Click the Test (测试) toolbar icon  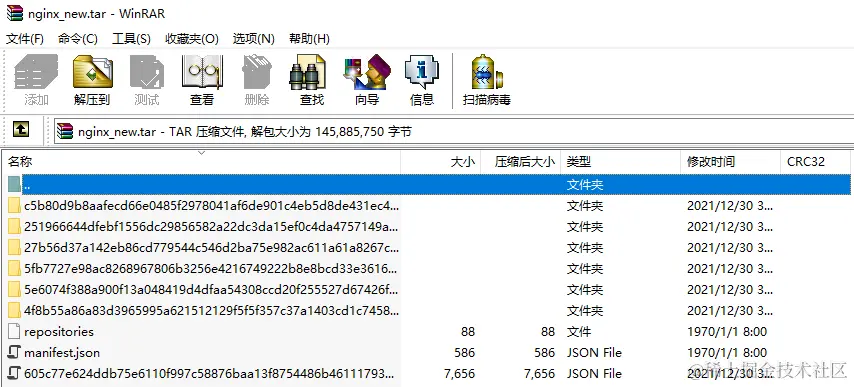[x=147, y=72]
